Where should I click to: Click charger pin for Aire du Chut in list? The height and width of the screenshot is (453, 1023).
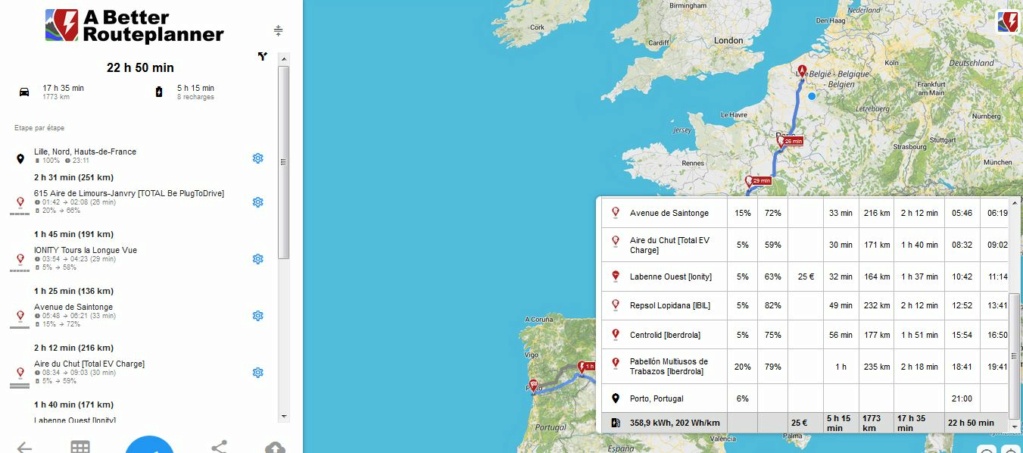click(20, 372)
